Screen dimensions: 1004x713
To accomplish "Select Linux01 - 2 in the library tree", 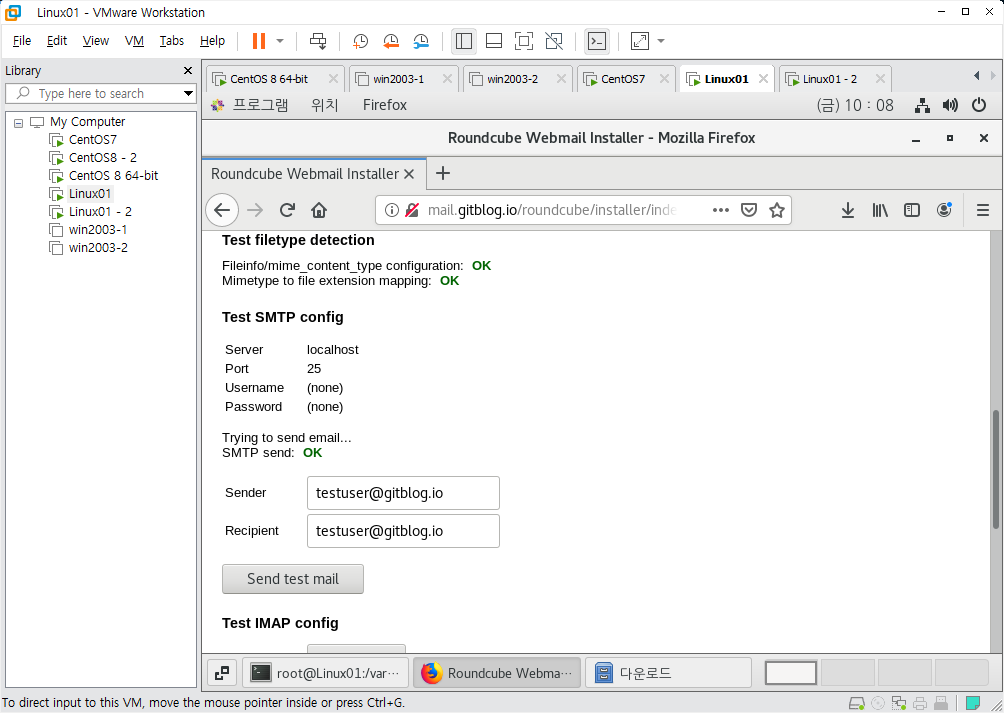I will click(x=100, y=211).
